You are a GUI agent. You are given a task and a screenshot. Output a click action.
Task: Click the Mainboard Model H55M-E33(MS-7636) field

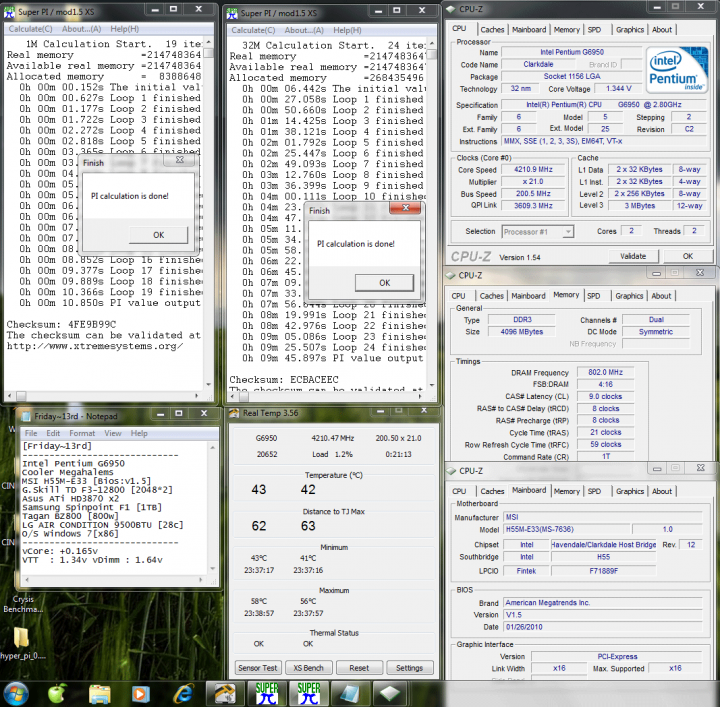566,529
